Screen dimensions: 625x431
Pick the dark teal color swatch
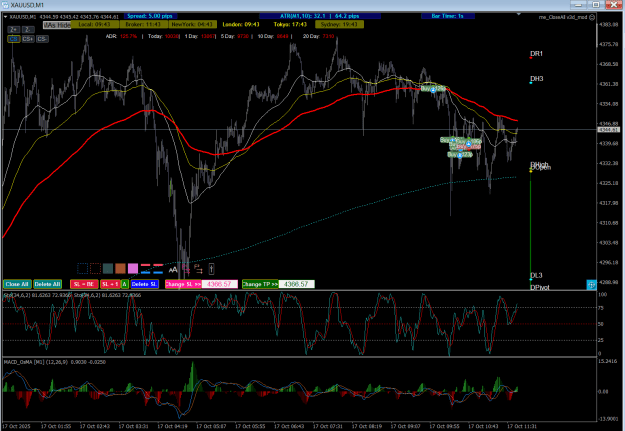(x=108, y=268)
